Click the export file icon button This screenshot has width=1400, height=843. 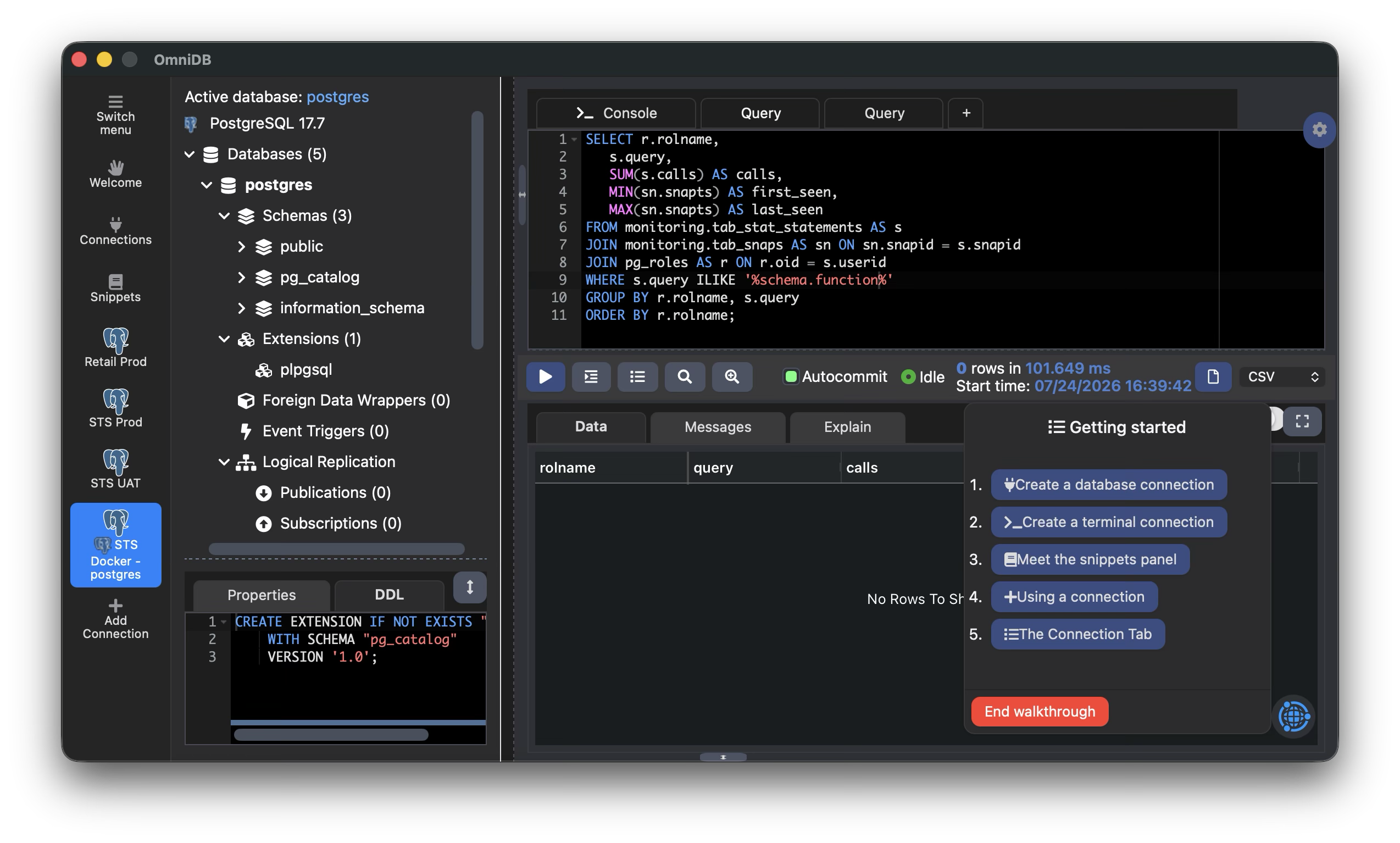[1212, 376]
